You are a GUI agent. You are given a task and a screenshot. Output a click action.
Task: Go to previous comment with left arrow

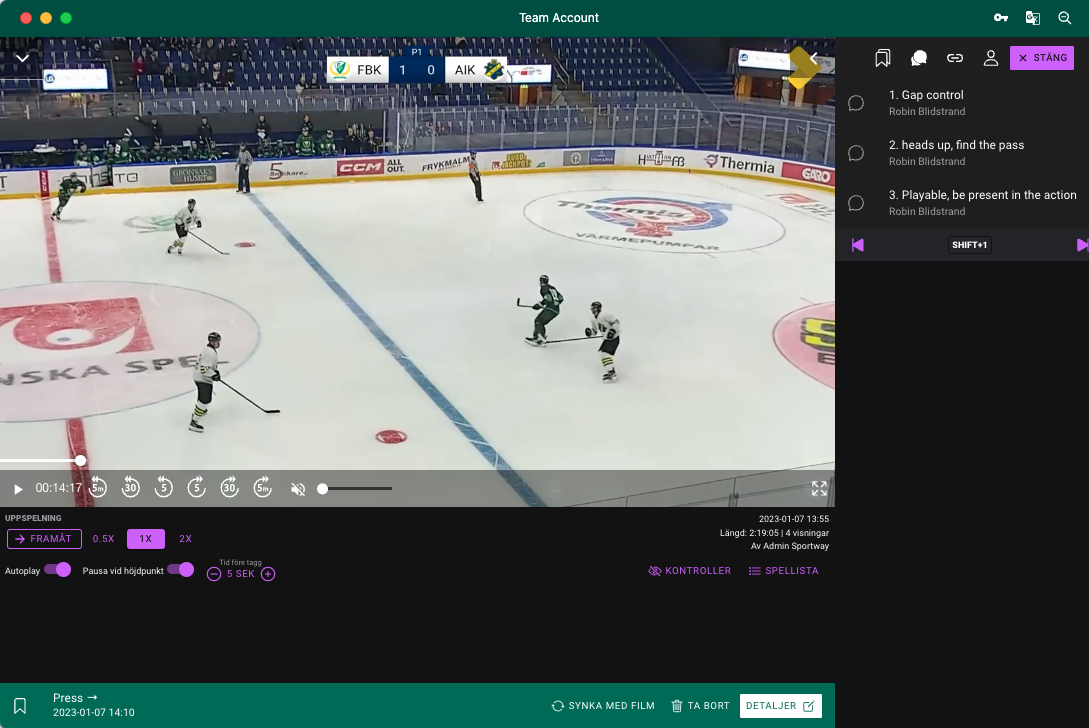coord(857,245)
